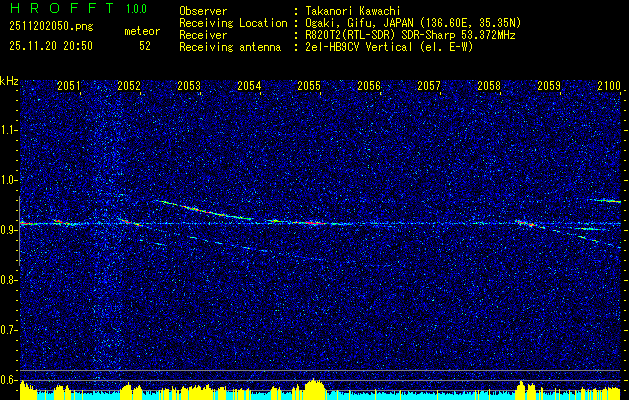629x400 pixels.
Task: Click the kHz axis unit label
Action: pos(9,81)
